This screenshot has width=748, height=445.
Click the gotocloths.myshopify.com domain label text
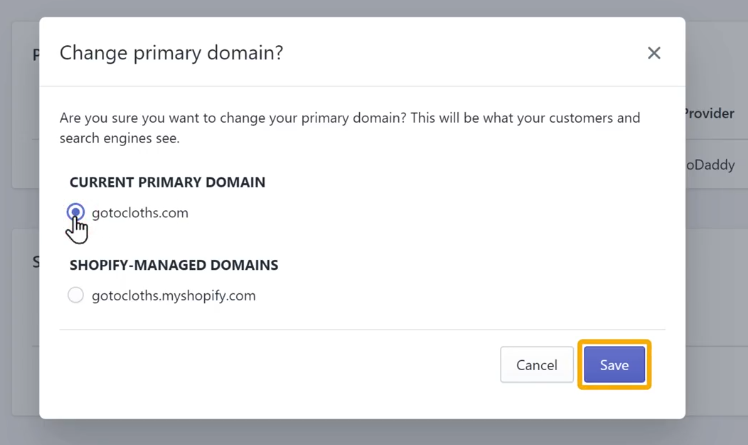pyautogui.click(x=174, y=296)
